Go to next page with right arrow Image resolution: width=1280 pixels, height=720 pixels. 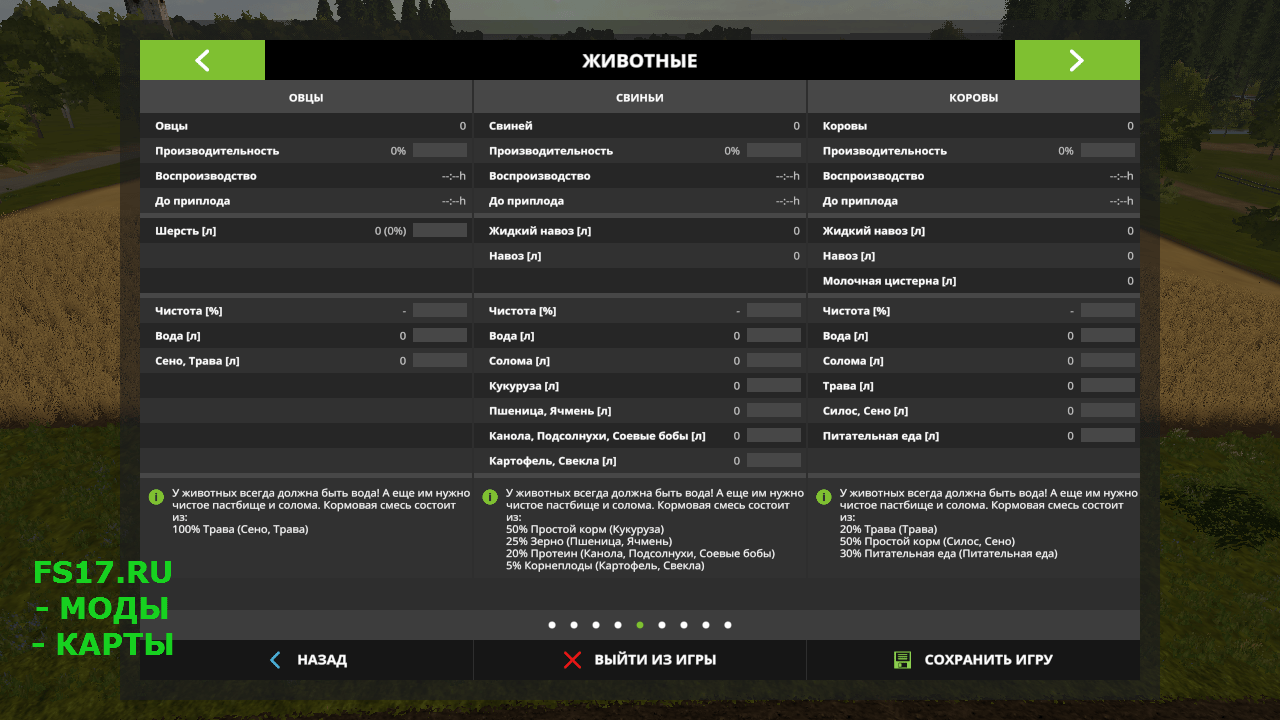tap(1077, 60)
